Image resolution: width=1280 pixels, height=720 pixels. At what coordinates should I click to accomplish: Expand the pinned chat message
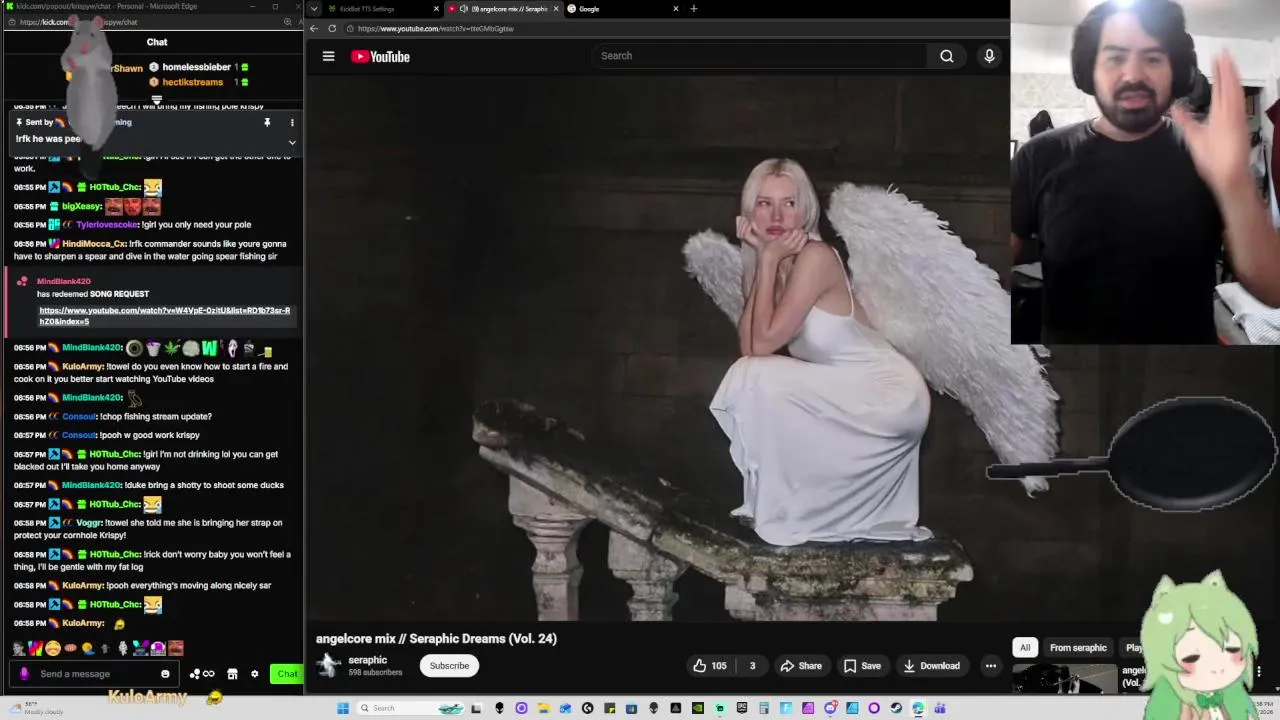[x=292, y=142]
